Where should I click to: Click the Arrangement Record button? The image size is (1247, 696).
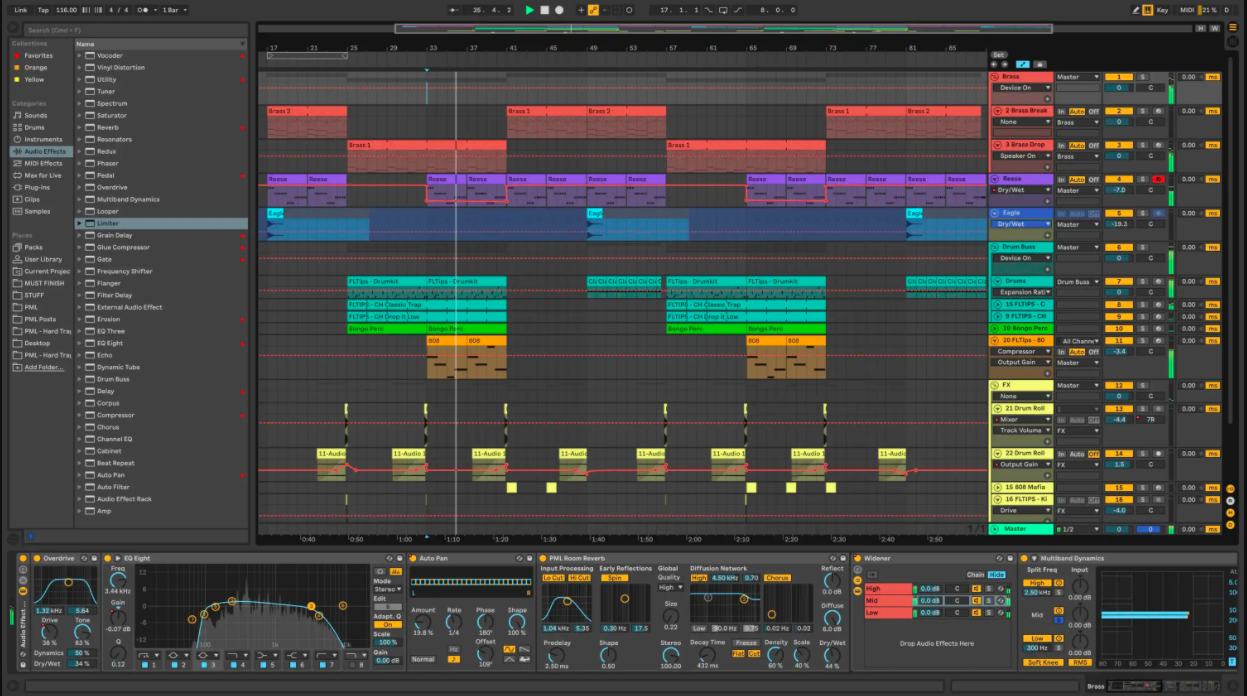(559, 10)
